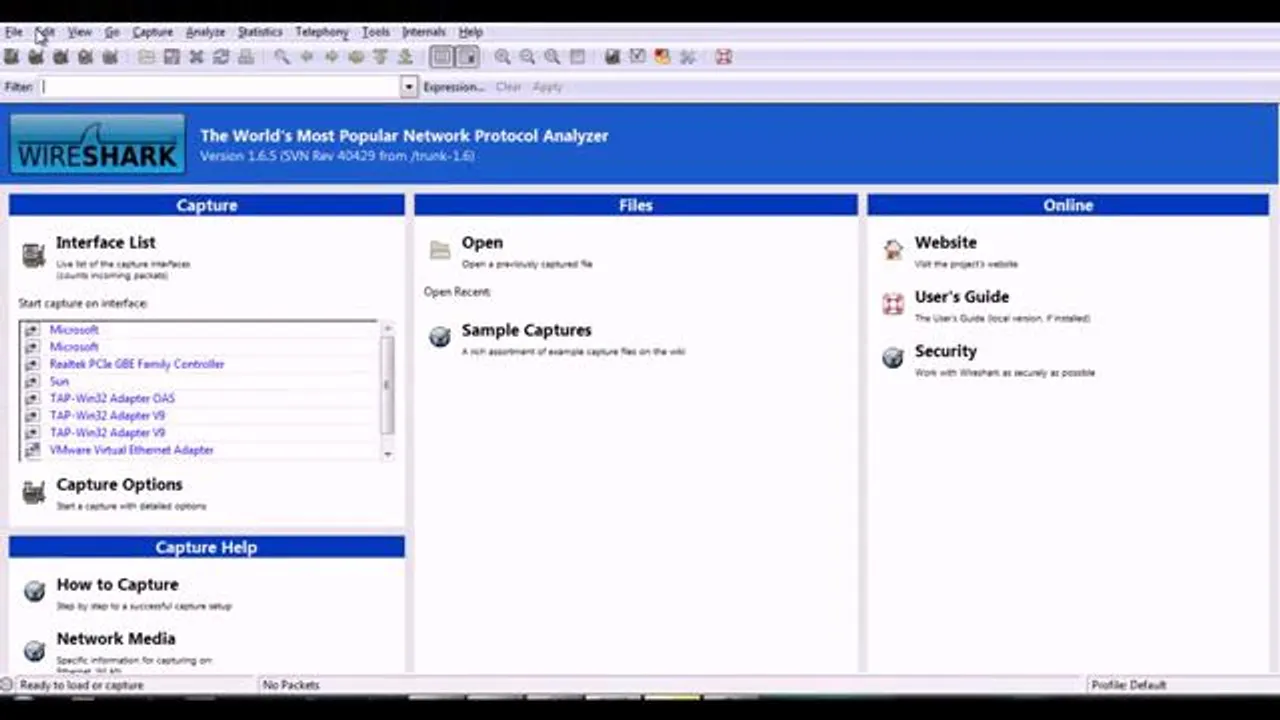Reset zoom to normal size icon
Image resolution: width=1280 pixels, height=720 pixels.
pyautogui.click(x=552, y=57)
